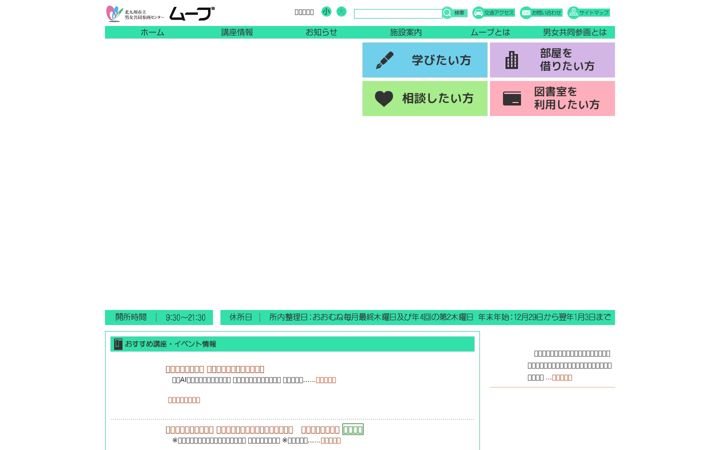The image size is (720, 450).
Task: Click the 開所時間 9:30~21:30 banner
Action: [x=159, y=317]
